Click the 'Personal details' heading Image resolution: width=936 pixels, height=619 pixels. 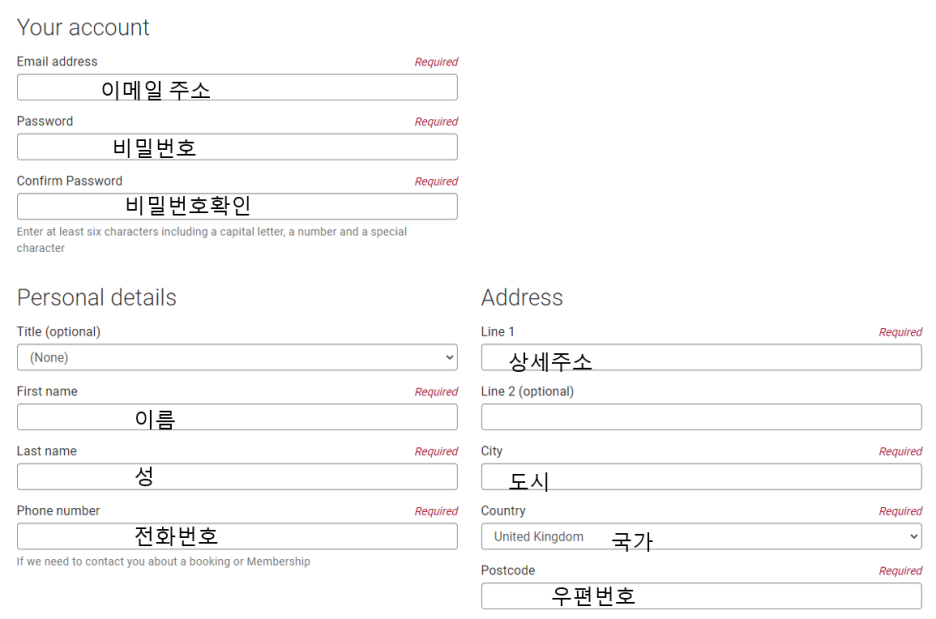(x=97, y=297)
